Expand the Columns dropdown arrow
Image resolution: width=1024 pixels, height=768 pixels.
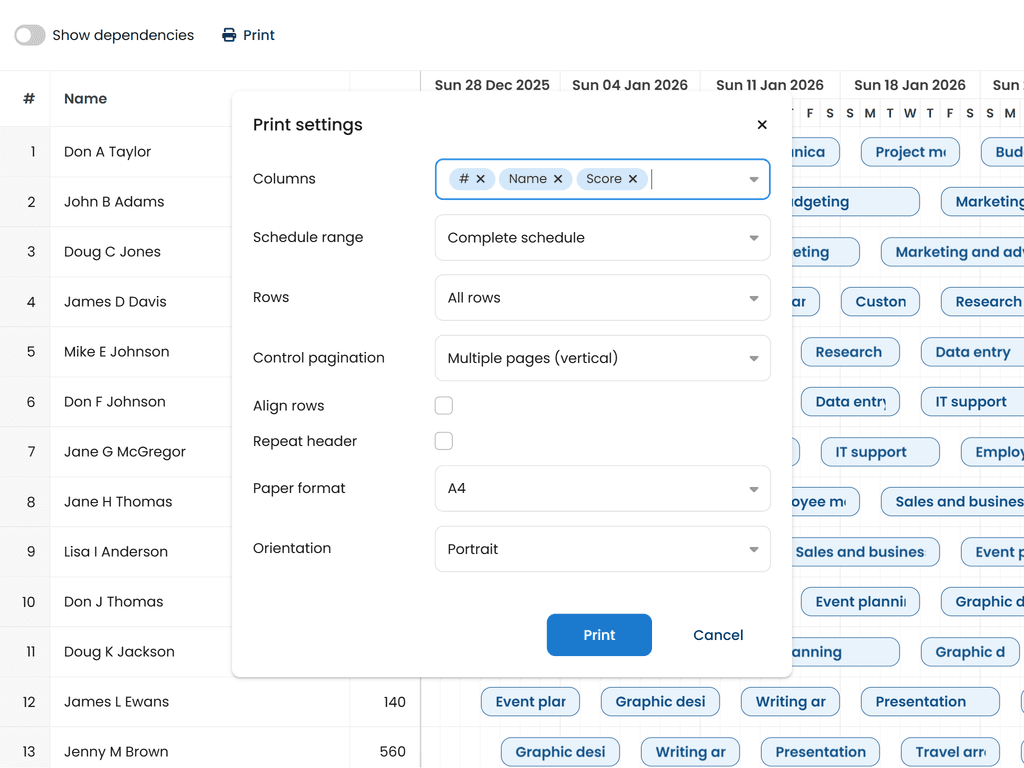click(753, 180)
